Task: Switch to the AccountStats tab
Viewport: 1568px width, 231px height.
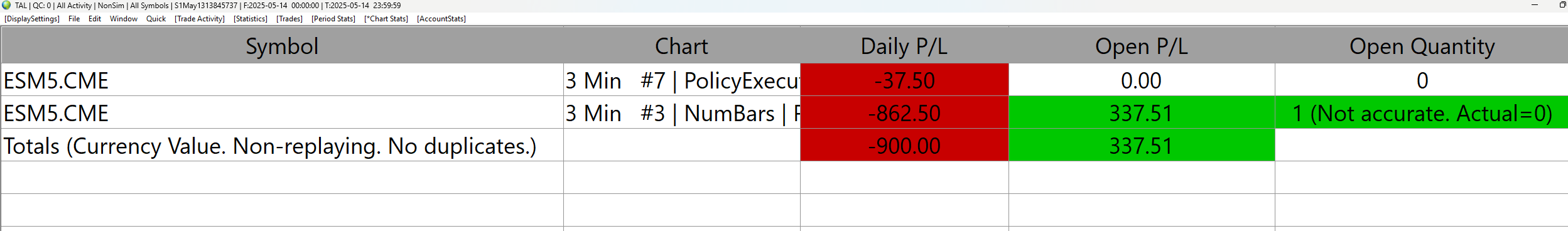Action: (441, 19)
